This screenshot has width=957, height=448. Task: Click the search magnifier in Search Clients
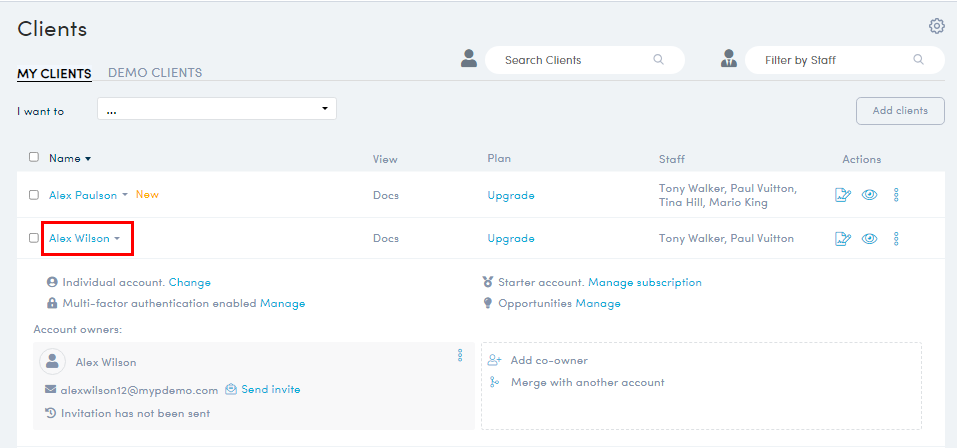(x=658, y=60)
